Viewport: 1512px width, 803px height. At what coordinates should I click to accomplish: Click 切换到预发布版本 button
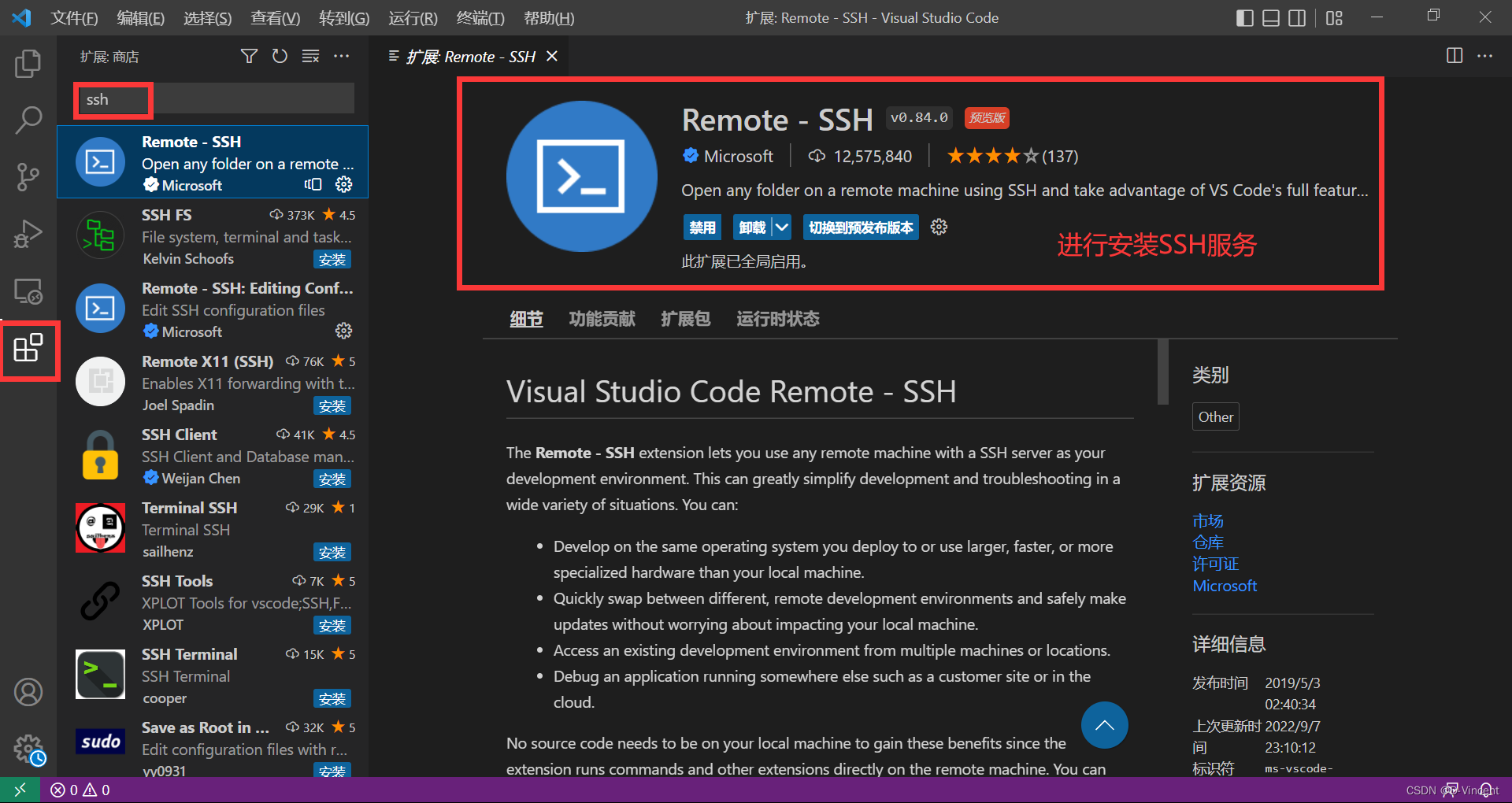pyautogui.click(x=861, y=228)
